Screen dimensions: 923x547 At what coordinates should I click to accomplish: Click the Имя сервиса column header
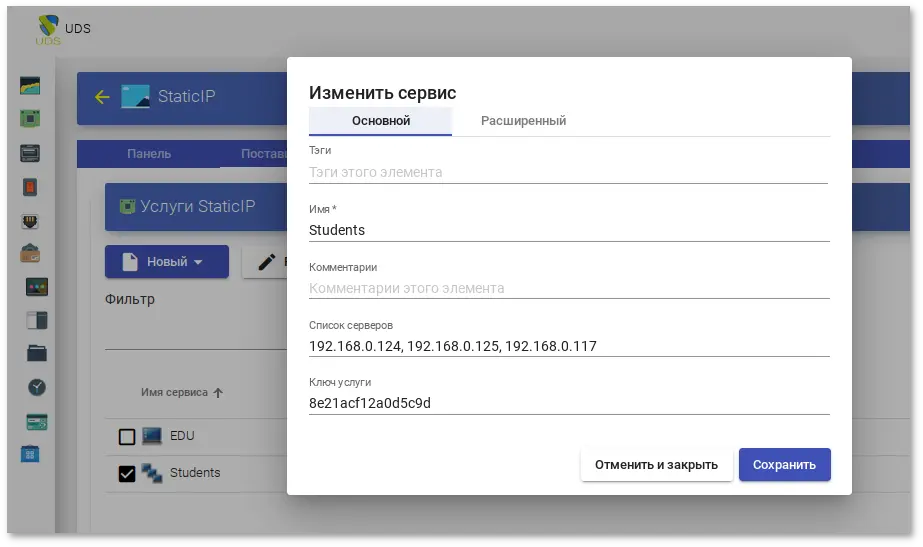pyautogui.click(x=174, y=393)
